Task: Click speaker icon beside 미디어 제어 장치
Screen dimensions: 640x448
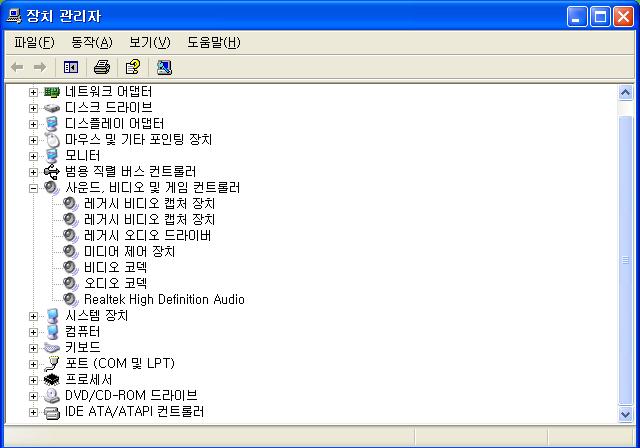Action: (71, 252)
